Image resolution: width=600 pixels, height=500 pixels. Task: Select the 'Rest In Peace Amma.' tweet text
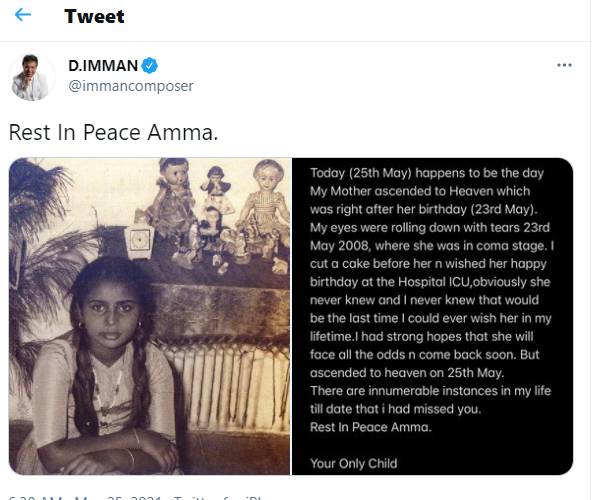pos(113,132)
